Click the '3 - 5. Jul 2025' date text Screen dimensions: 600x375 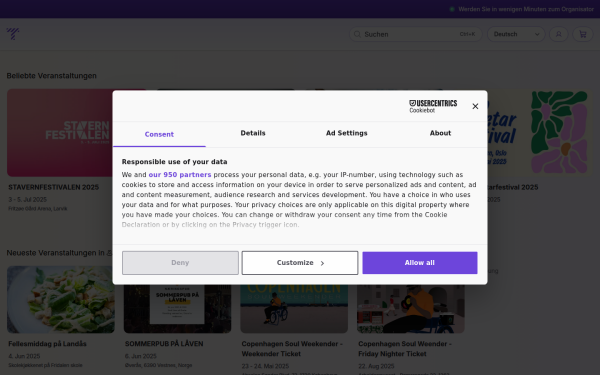point(28,199)
